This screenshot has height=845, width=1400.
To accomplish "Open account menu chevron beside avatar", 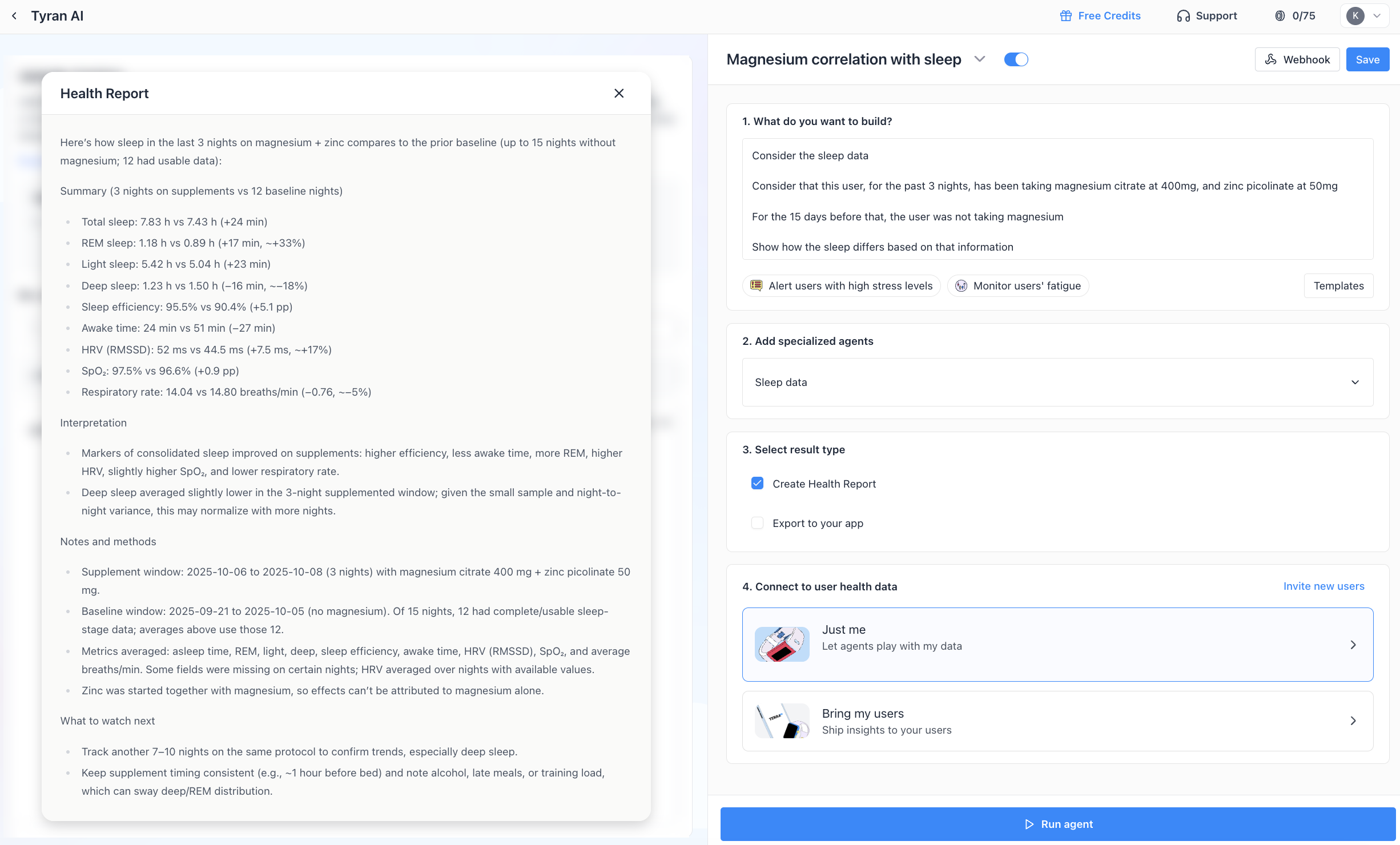I will 1377,16.
